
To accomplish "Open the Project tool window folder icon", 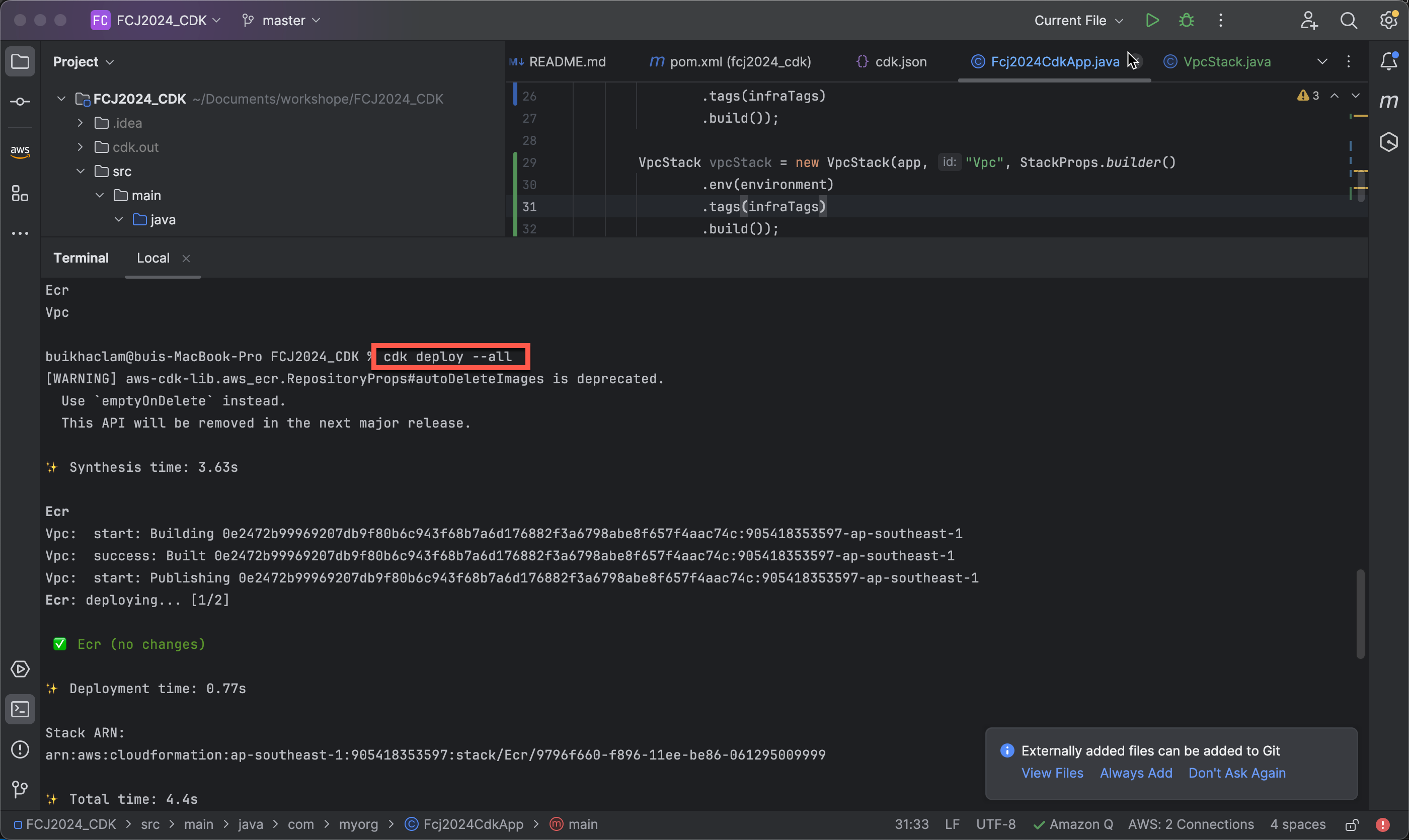I will click(x=21, y=61).
